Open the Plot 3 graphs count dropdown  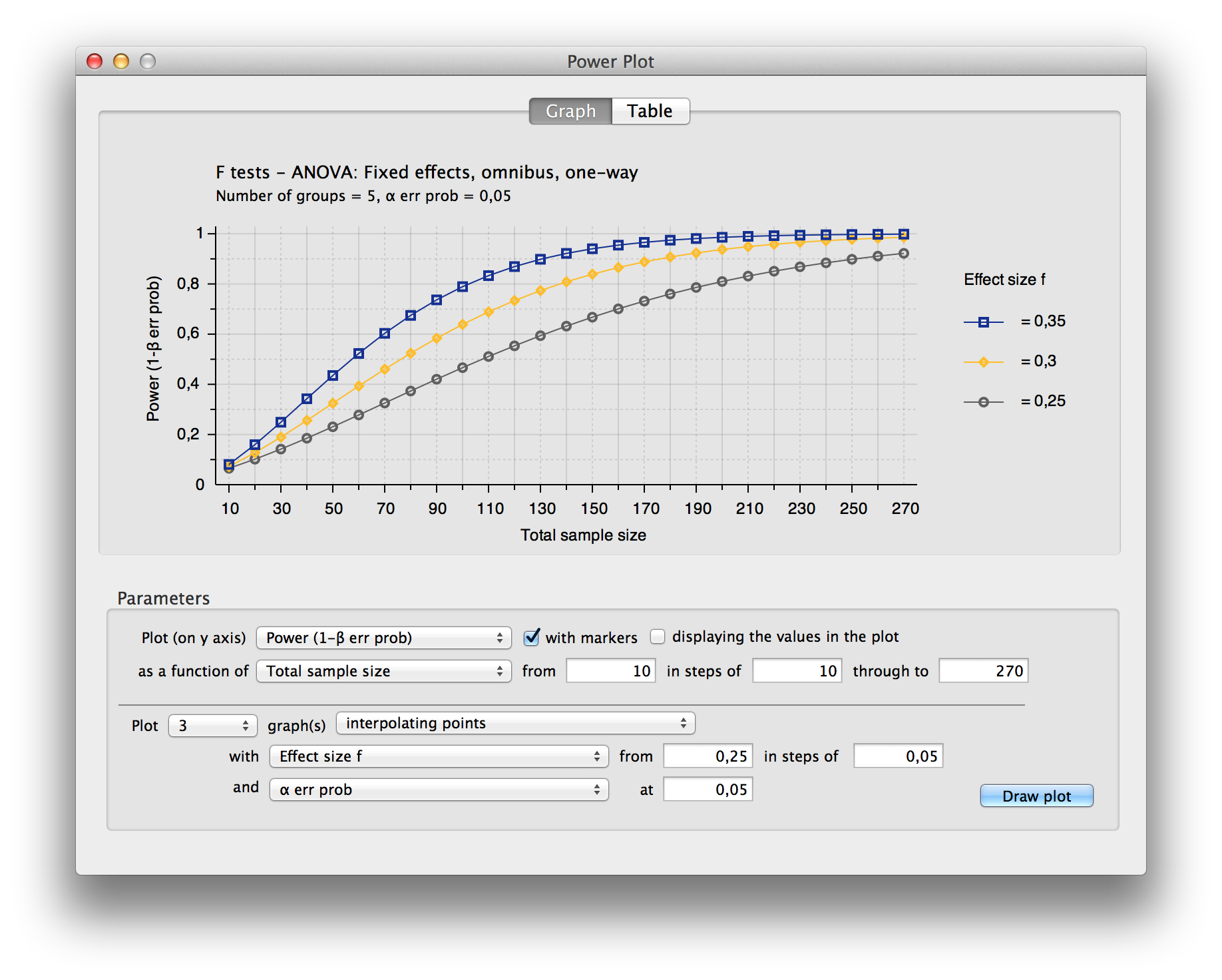pos(213,726)
